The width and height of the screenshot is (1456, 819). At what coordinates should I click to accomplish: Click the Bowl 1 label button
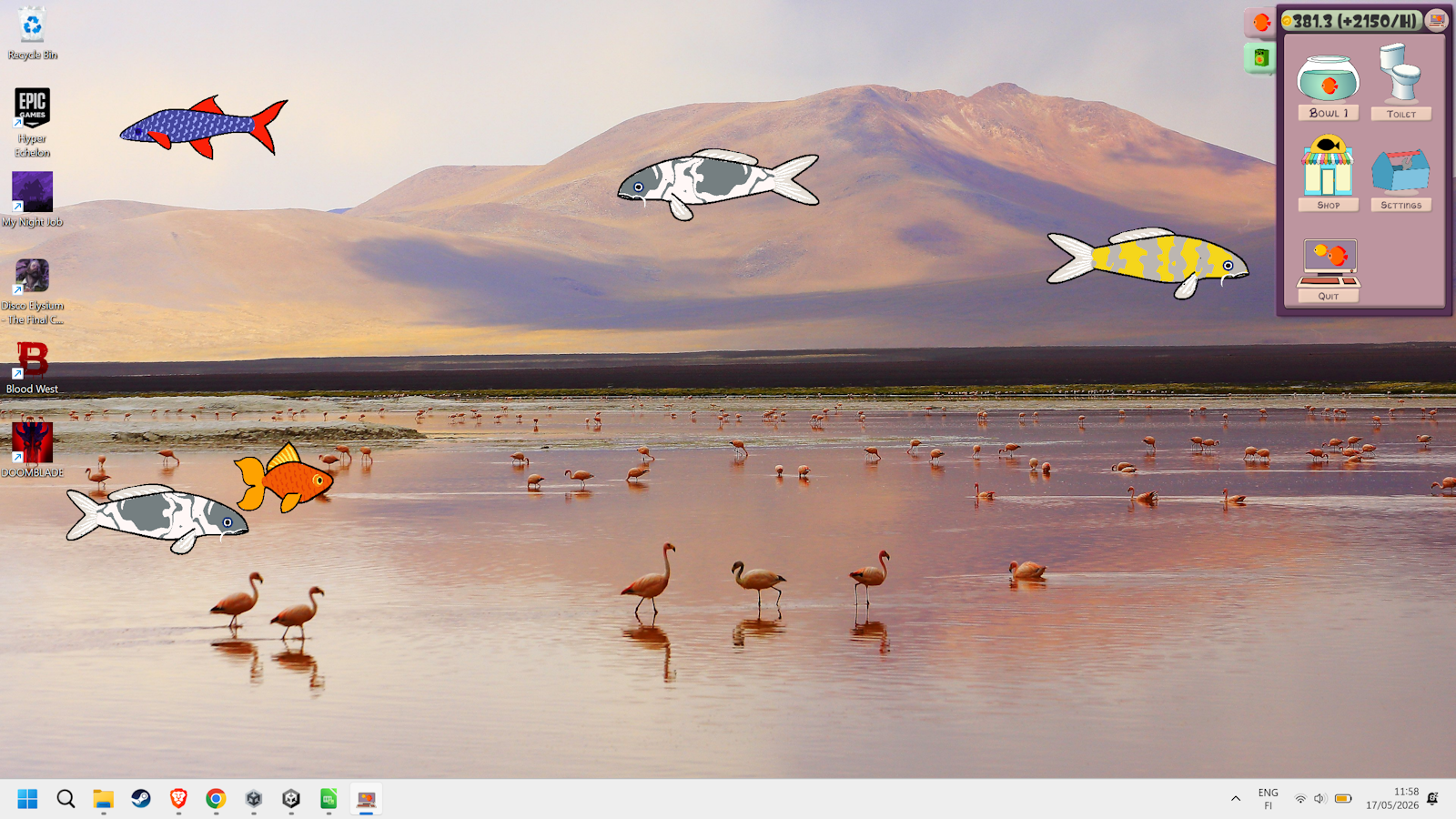point(1329,113)
